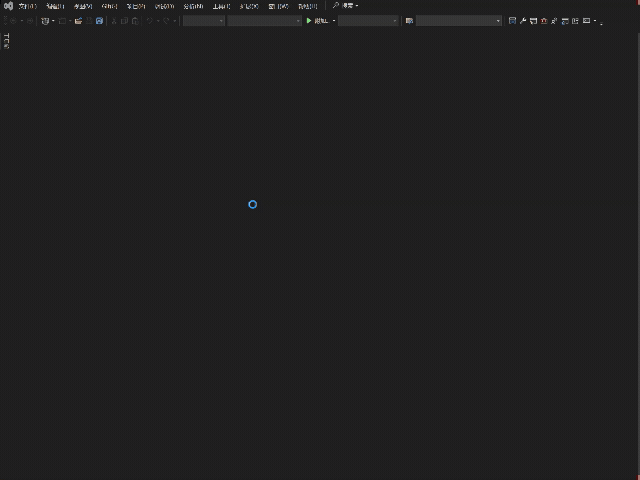Open the Find combo box in the toolbar
640x480 pixels.
459,21
